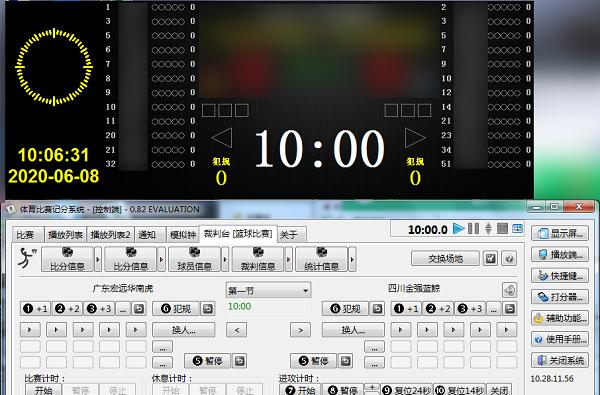Click the 10.28.11.56 address text

pos(552,379)
